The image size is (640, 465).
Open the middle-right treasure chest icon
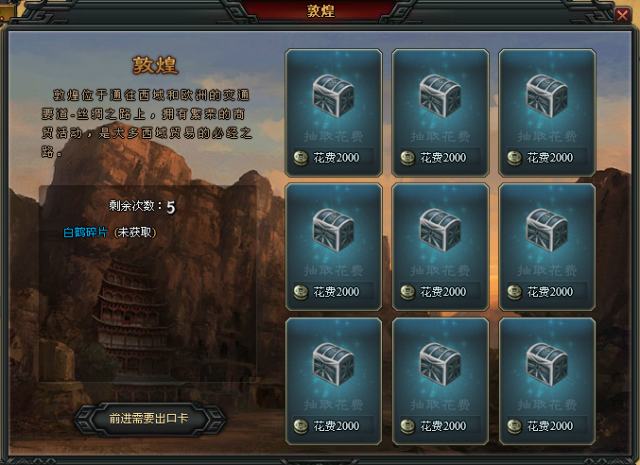click(547, 230)
